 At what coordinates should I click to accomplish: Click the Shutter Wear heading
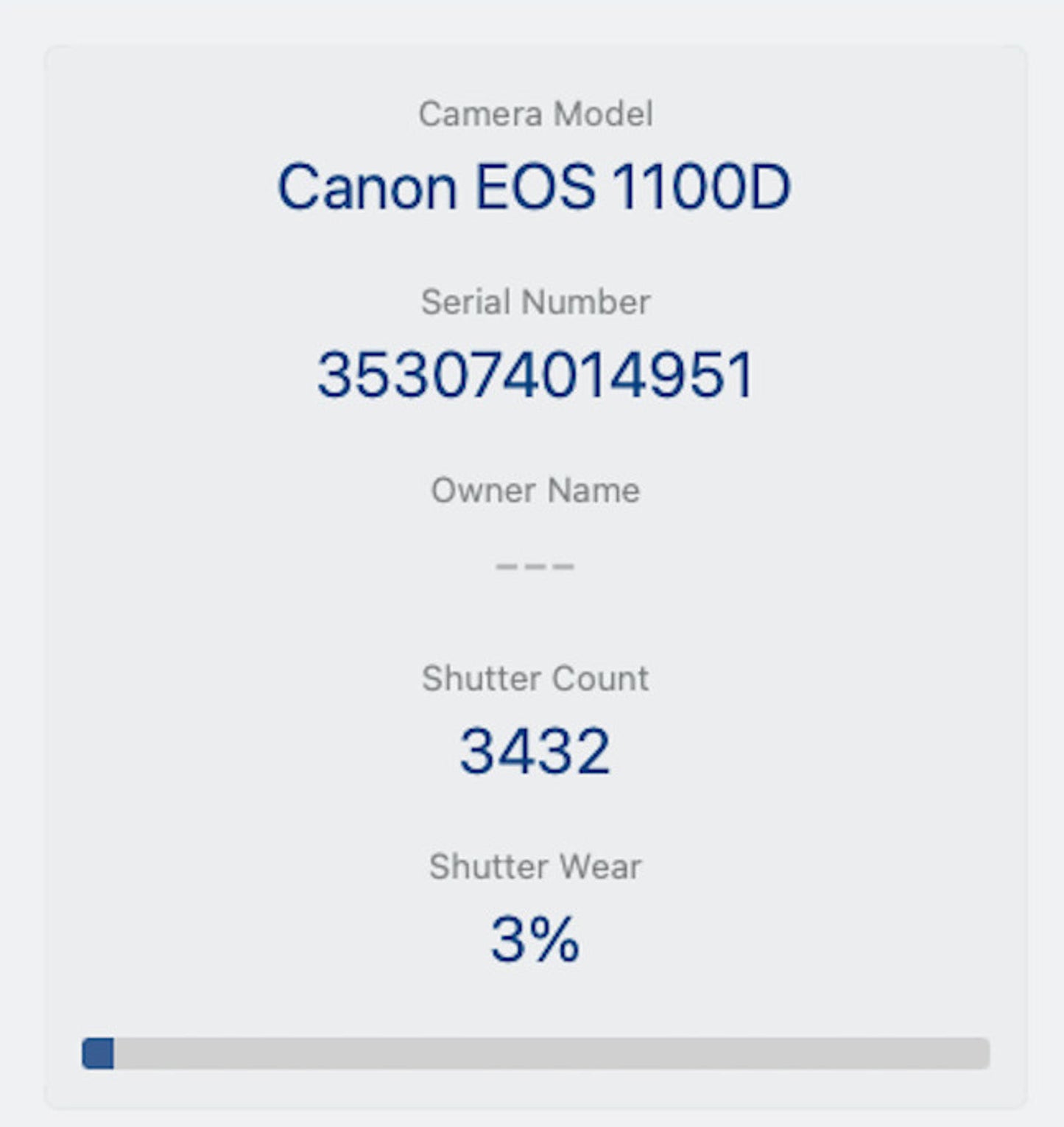tap(535, 867)
